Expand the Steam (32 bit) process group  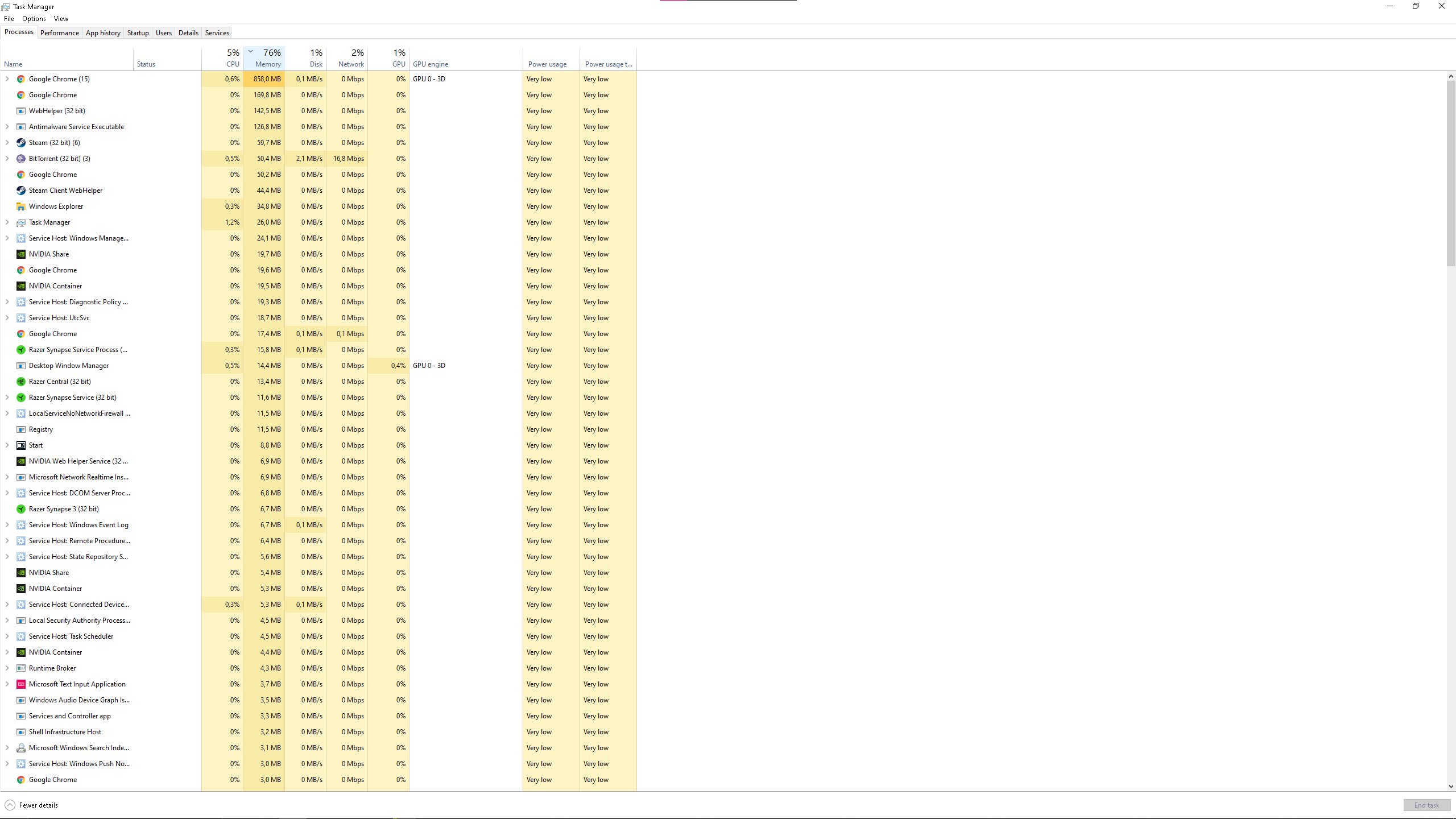(x=7, y=143)
